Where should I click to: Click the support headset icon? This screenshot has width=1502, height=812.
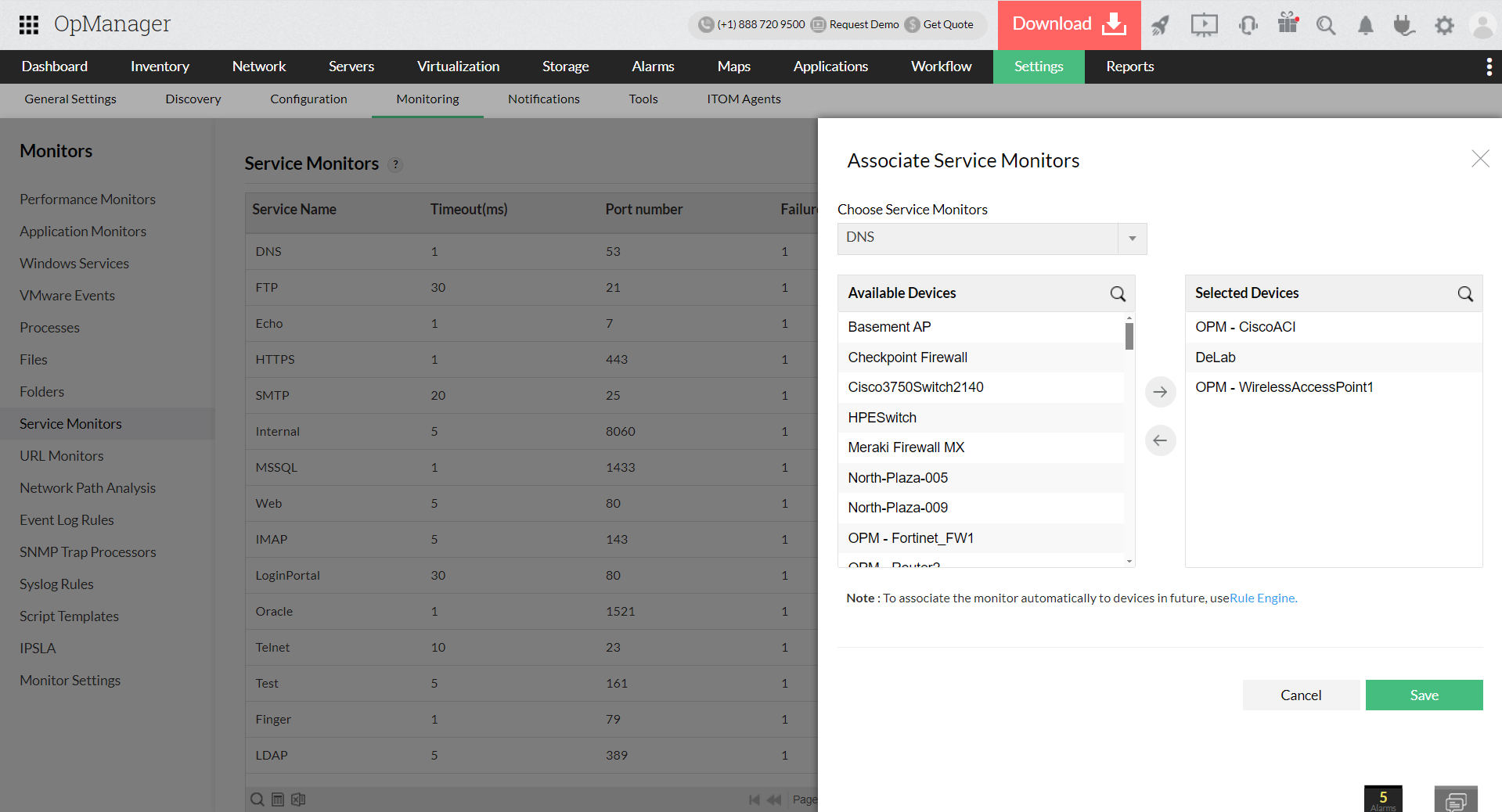coord(1248,25)
